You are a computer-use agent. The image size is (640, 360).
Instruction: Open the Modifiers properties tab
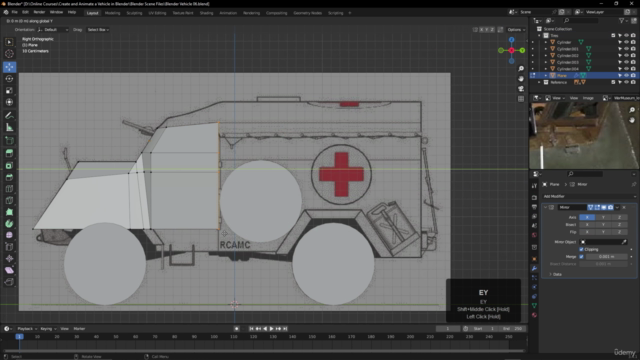[x=534, y=268]
